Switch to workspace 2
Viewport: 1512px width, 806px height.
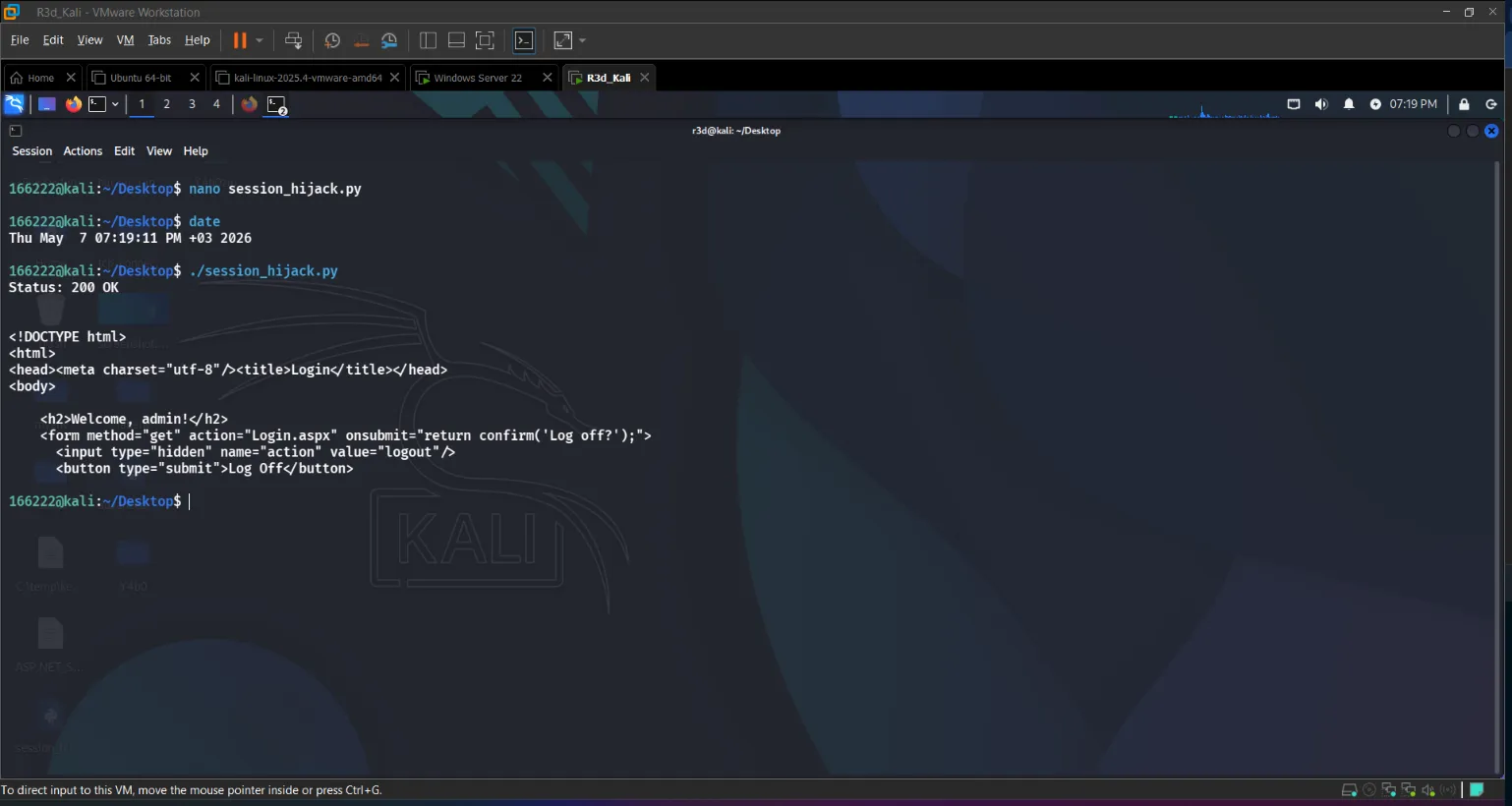click(166, 104)
